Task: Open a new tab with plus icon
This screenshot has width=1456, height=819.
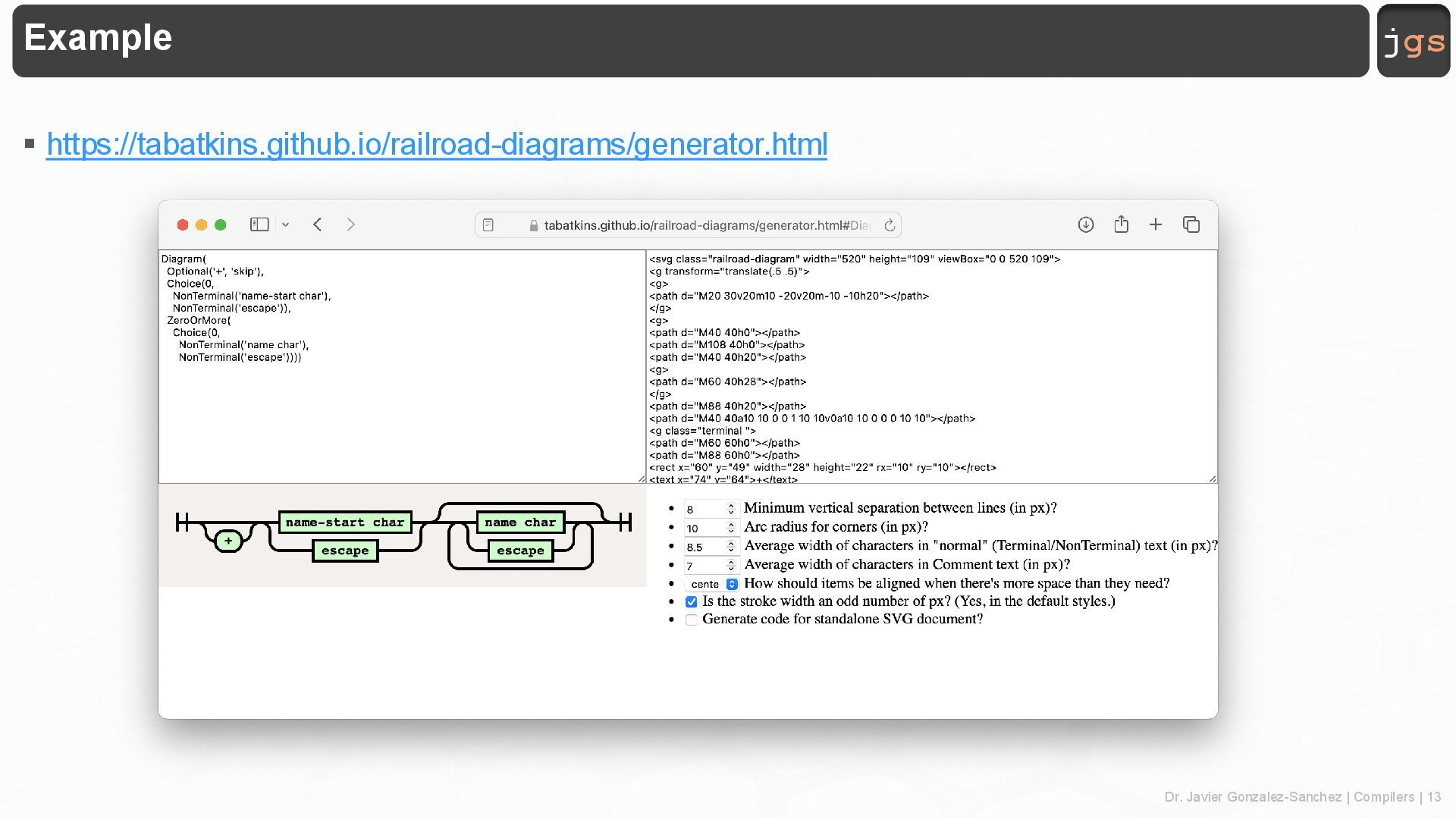Action: pos(1156,224)
